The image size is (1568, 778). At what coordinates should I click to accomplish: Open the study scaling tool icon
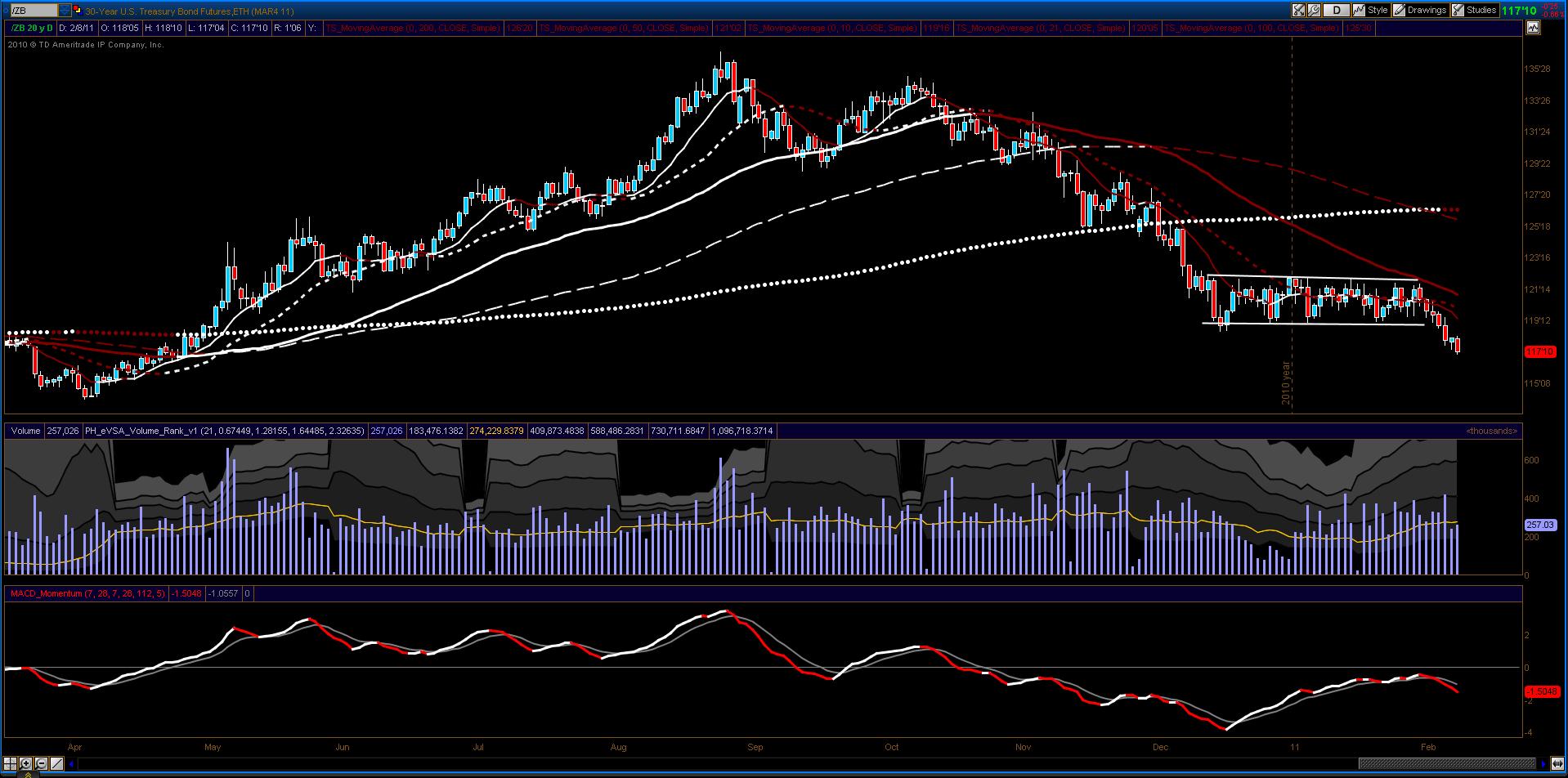1298,11
